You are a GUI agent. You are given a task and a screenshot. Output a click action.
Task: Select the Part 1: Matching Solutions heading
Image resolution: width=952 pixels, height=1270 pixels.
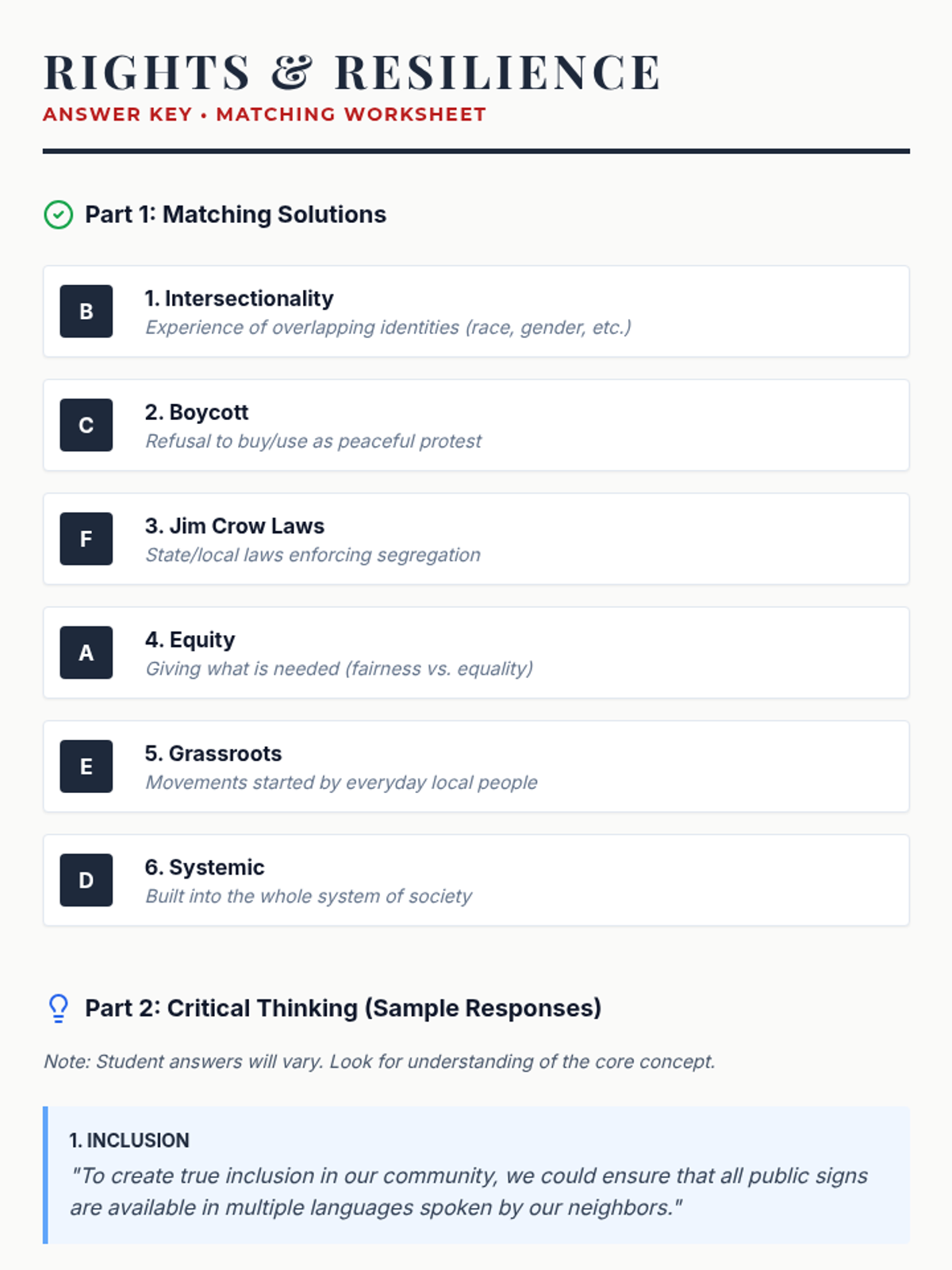coord(236,214)
